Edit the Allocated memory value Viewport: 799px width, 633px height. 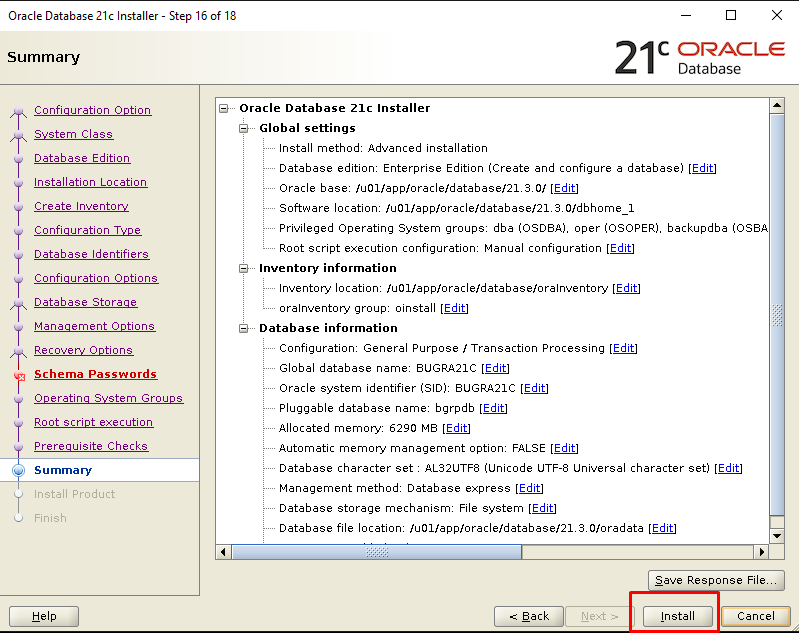coord(457,428)
